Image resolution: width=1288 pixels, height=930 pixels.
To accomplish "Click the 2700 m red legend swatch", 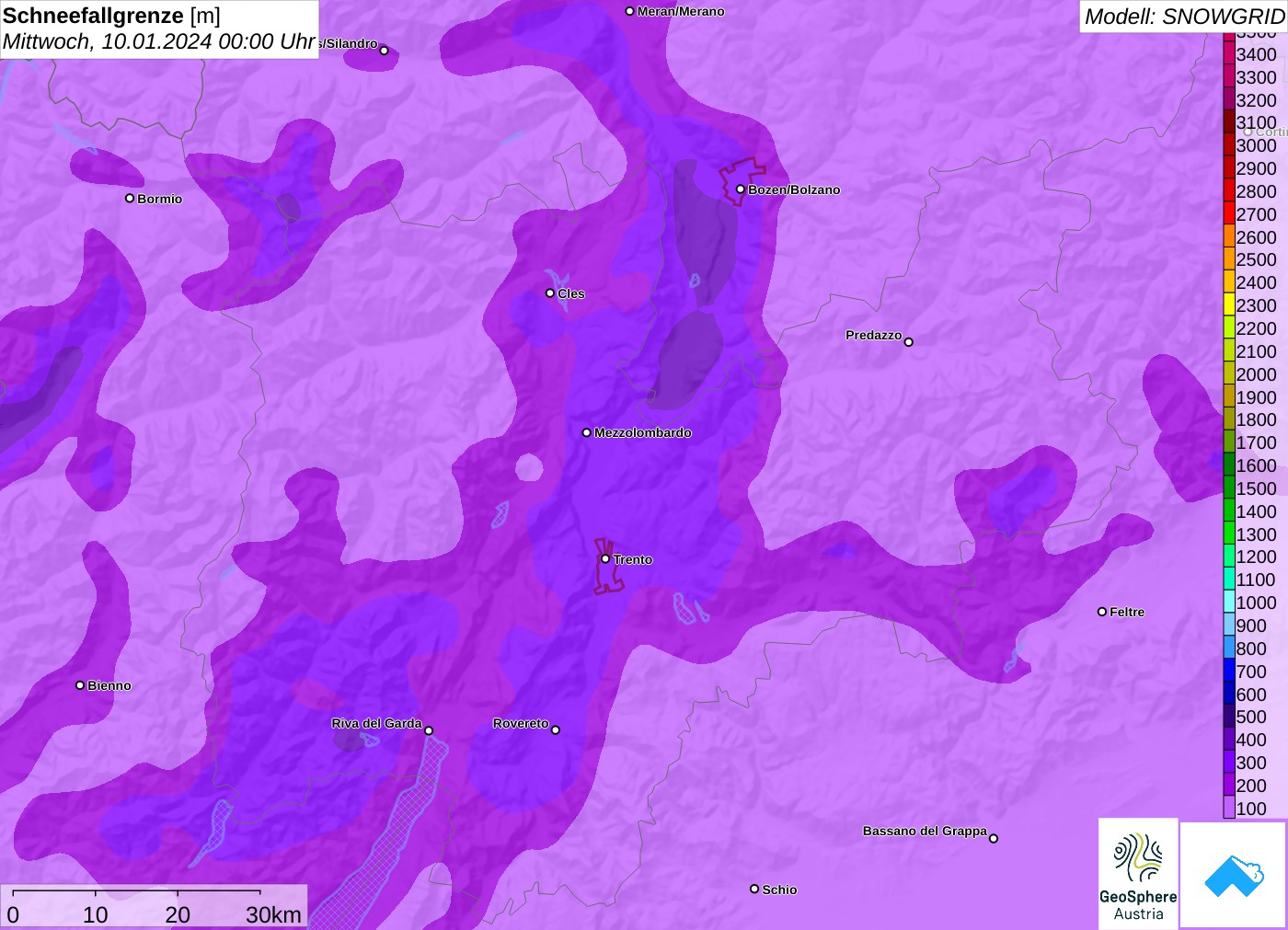I will coord(1229,214).
